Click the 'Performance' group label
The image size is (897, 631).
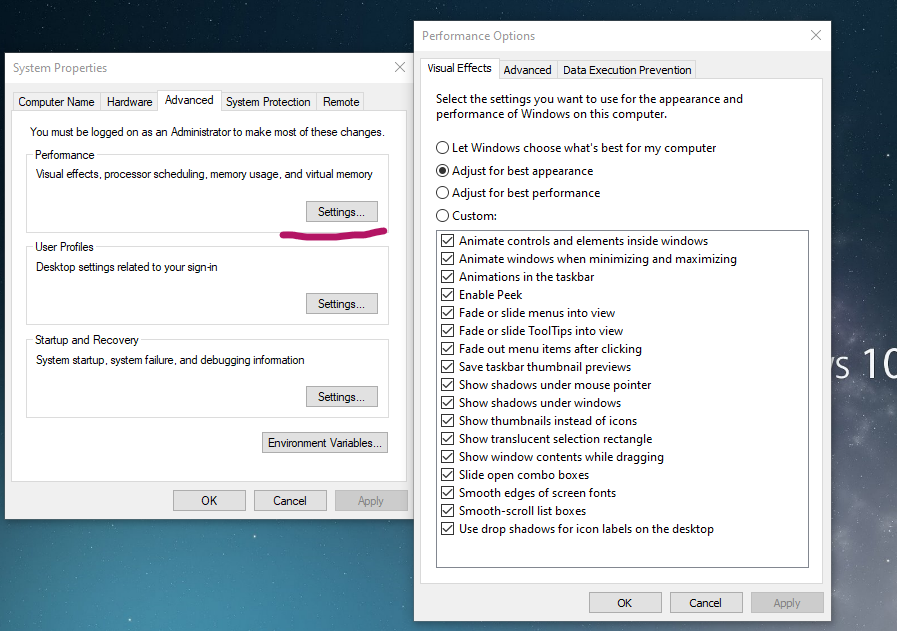(65, 155)
